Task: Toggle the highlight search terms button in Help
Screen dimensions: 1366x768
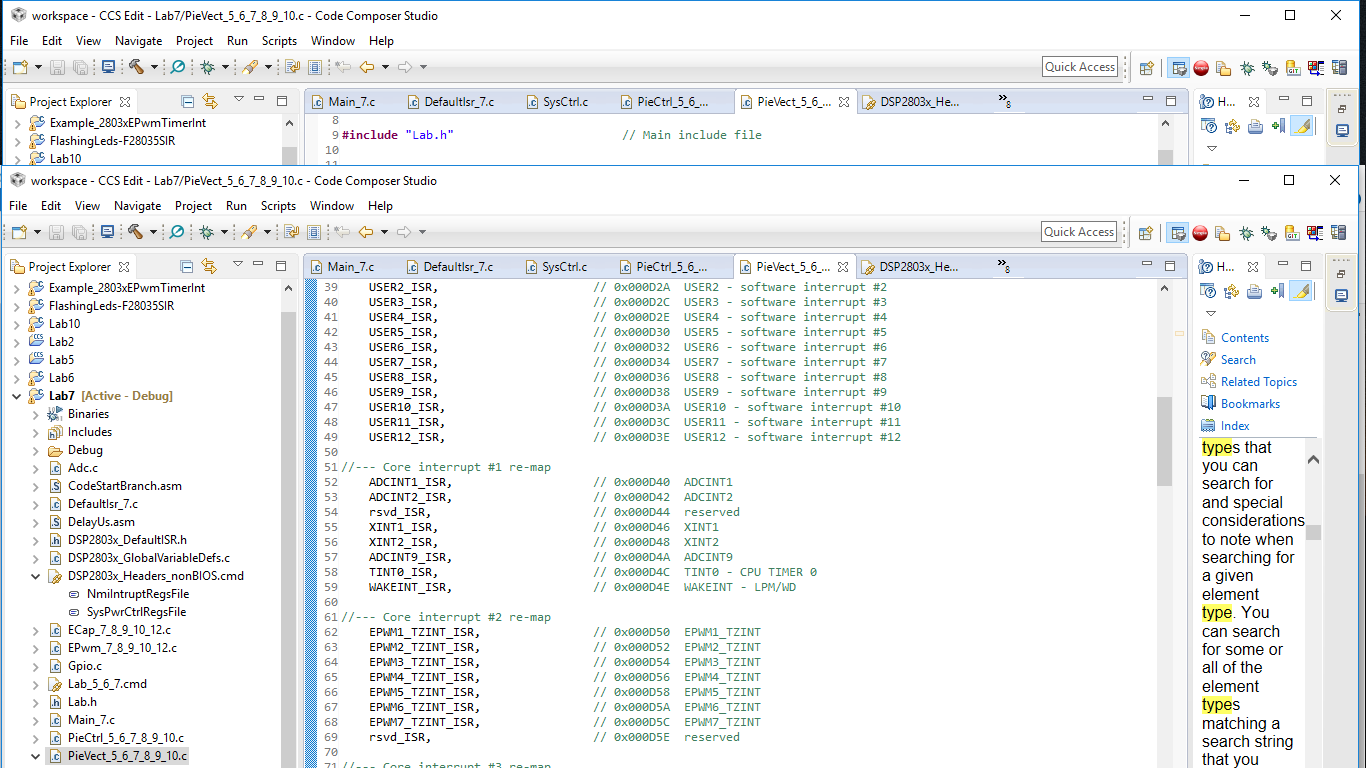Action: (x=1300, y=291)
